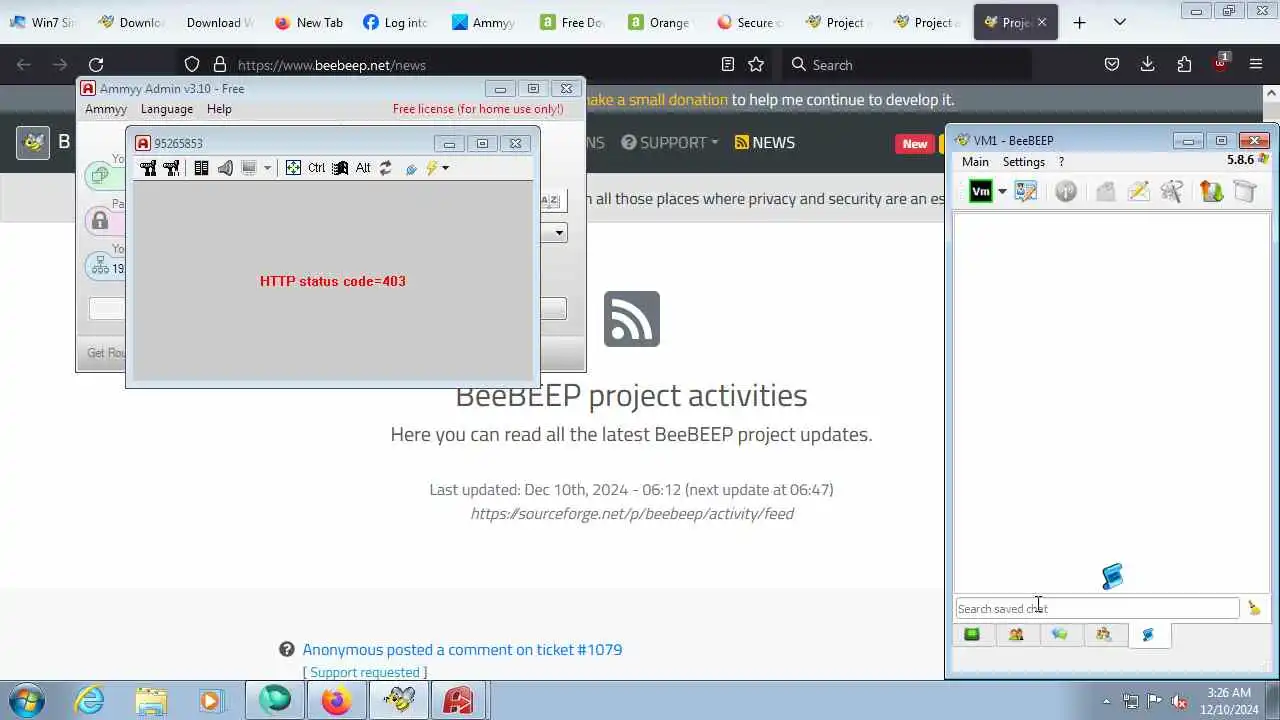Switch to the Ammyy browser tab
The image size is (1280, 720).
click(x=484, y=22)
